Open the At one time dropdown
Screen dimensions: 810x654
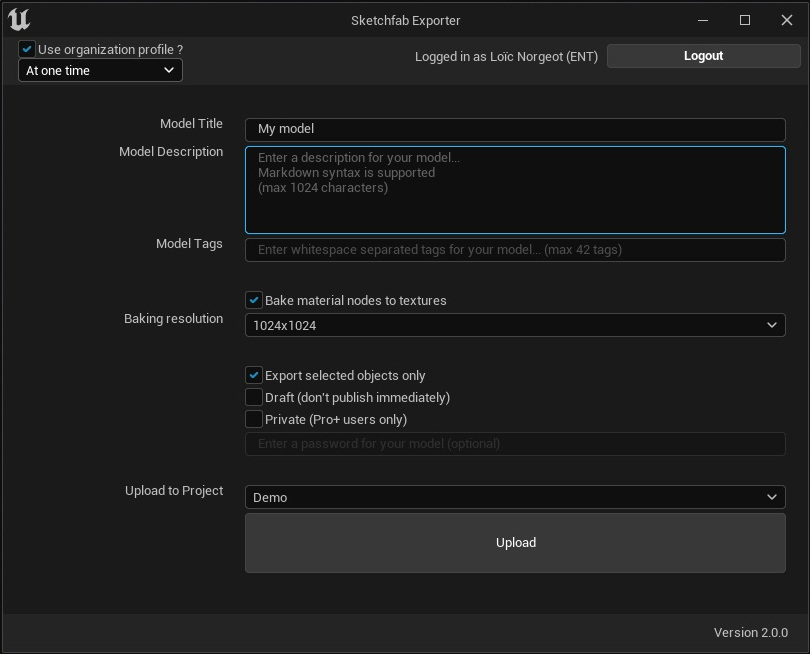(x=100, y=70)
